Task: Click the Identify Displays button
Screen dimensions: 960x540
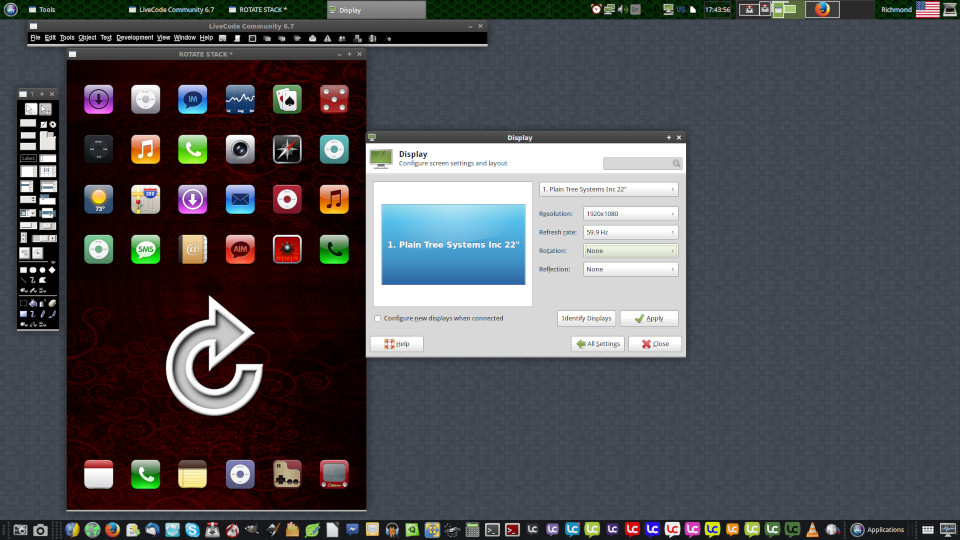Action: (586, 318)
